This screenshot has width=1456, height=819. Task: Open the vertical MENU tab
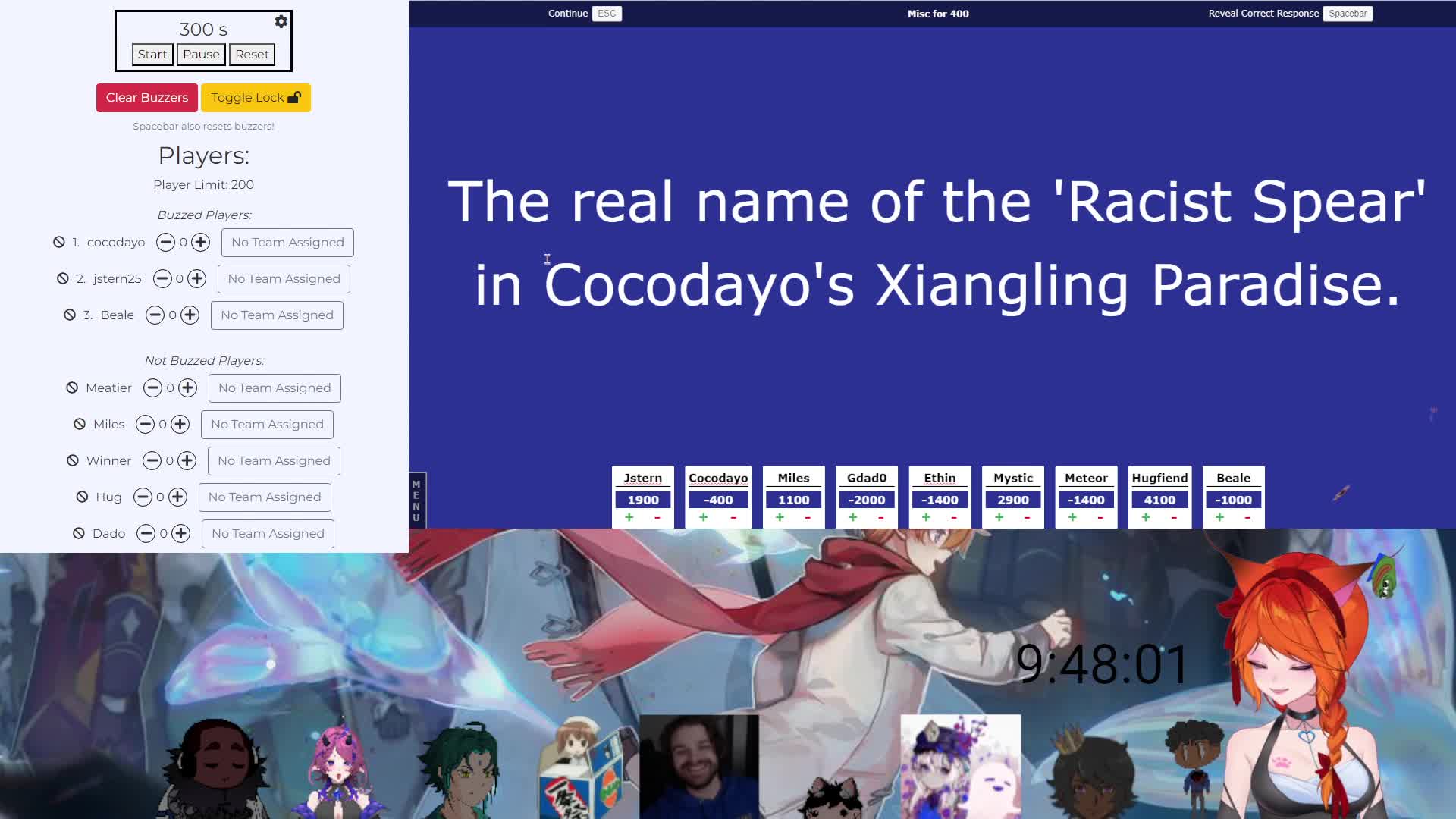tap(416, 500)
